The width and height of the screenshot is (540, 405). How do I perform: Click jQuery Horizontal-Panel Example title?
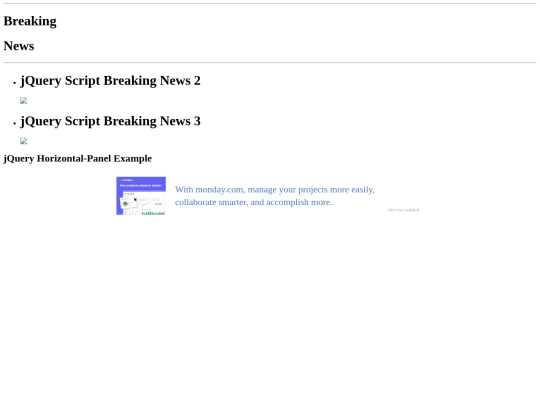(78, 158)
